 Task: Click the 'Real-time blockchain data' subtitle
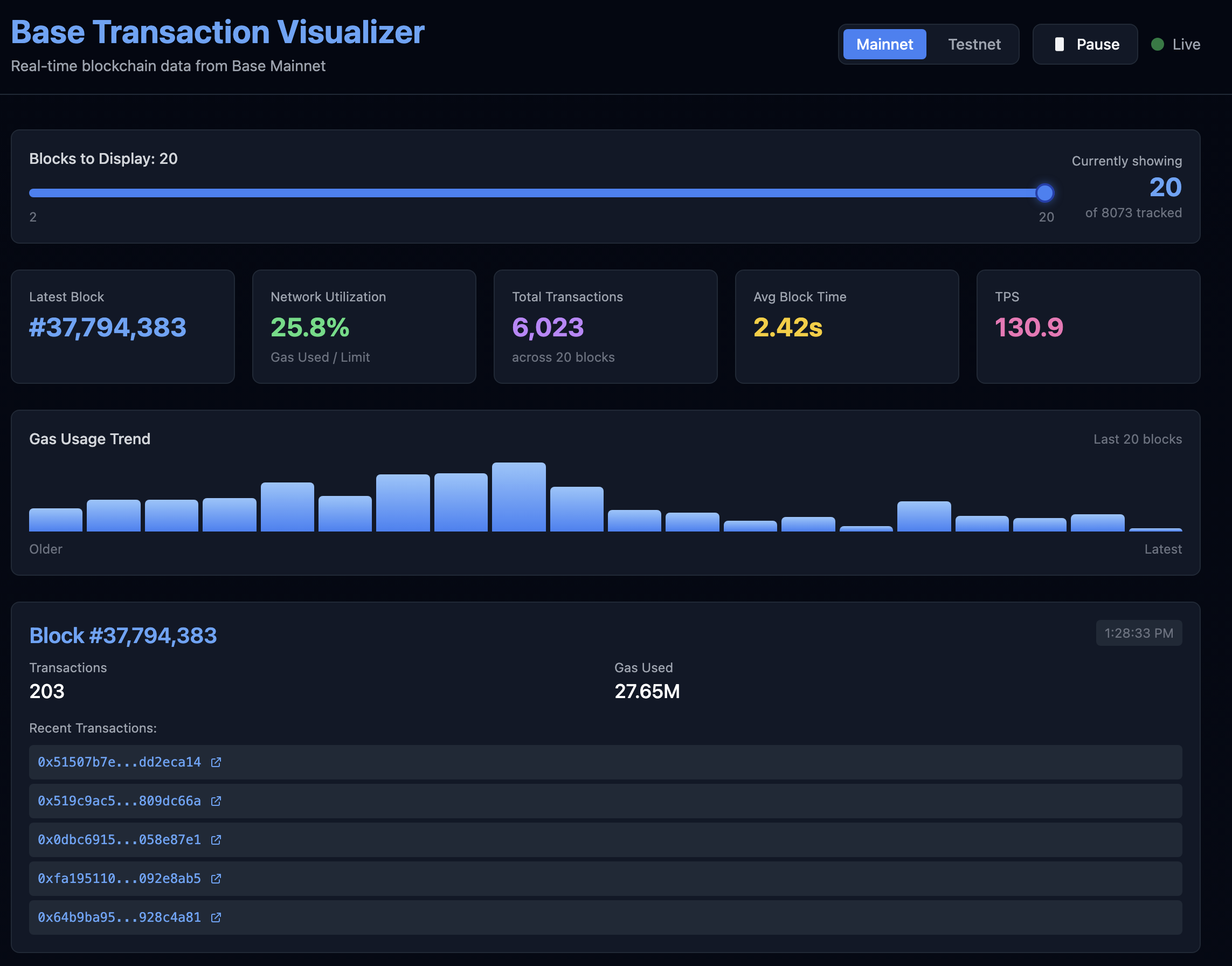(168, 66)
